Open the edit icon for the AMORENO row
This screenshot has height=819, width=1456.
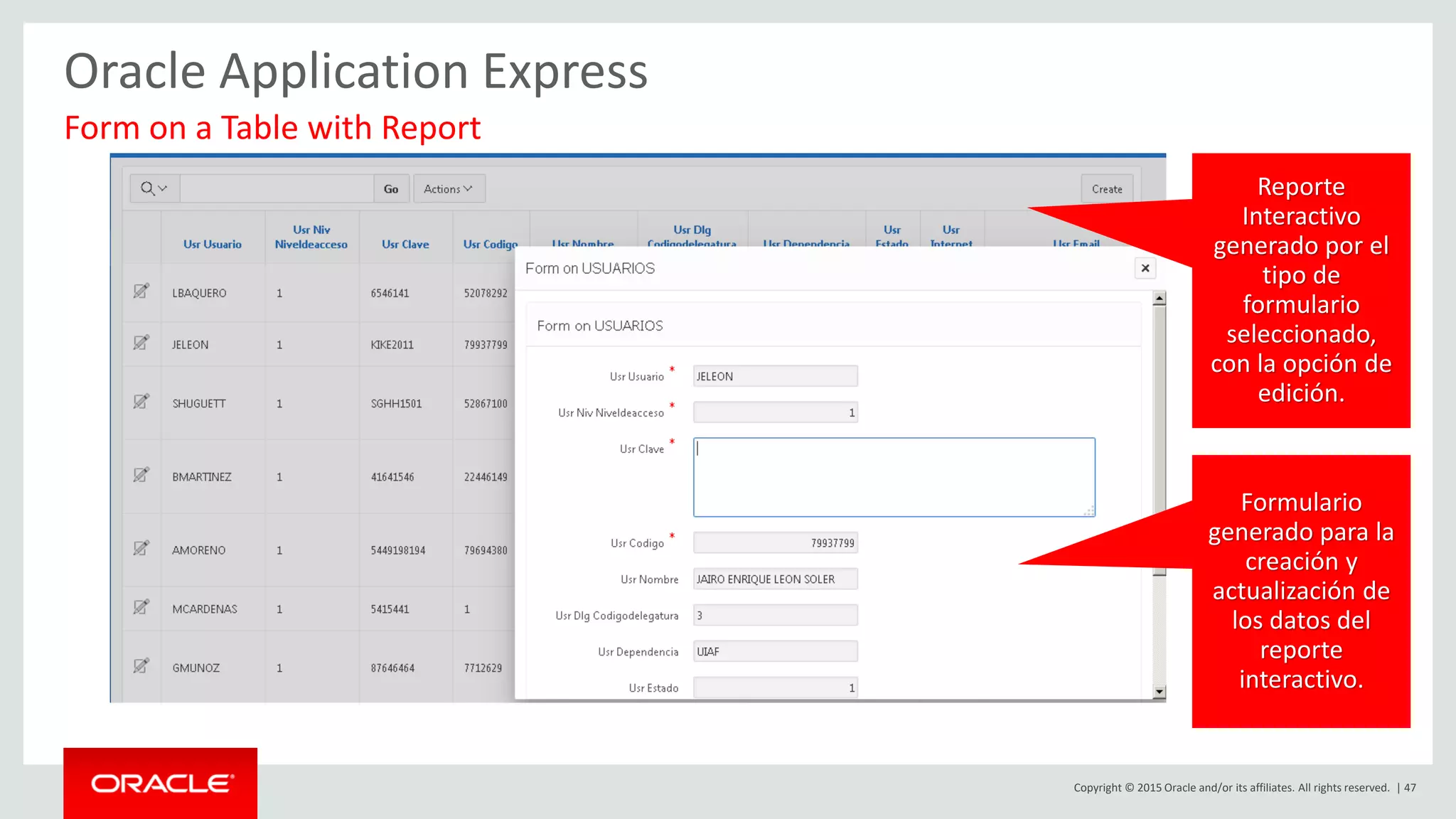pos(141,548)
